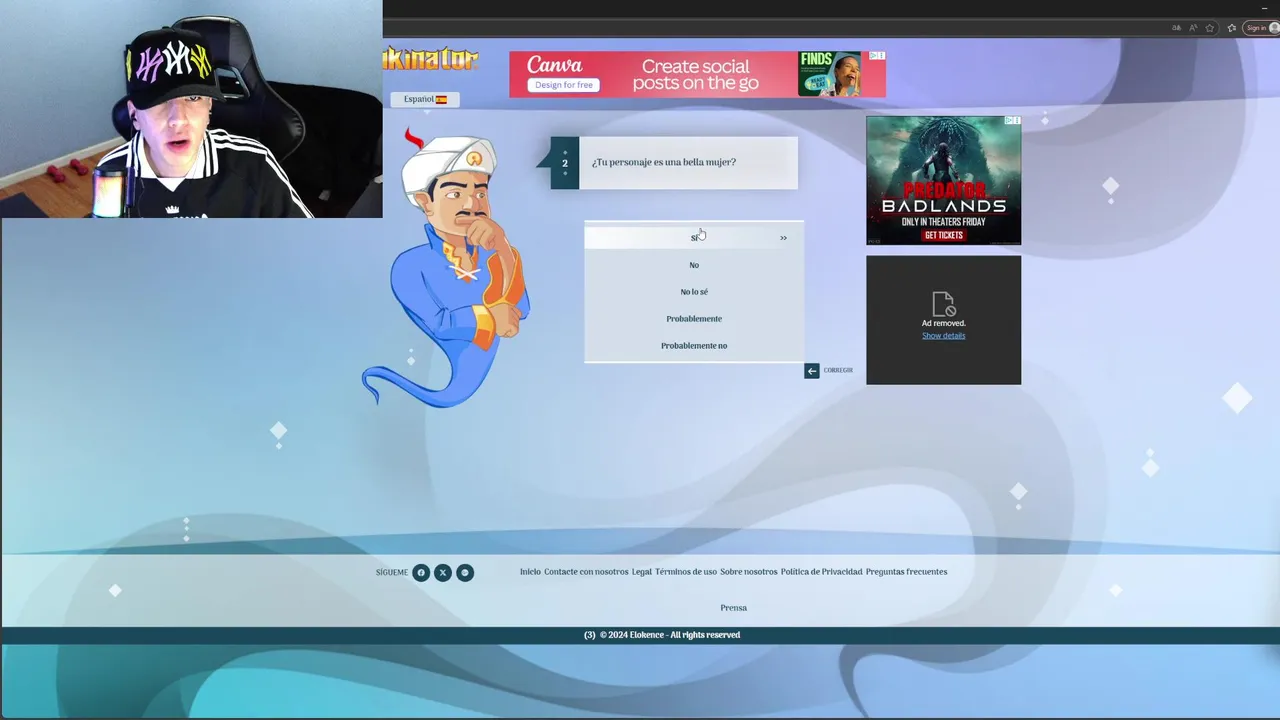Open the third social follow icon

pos(465,573)
